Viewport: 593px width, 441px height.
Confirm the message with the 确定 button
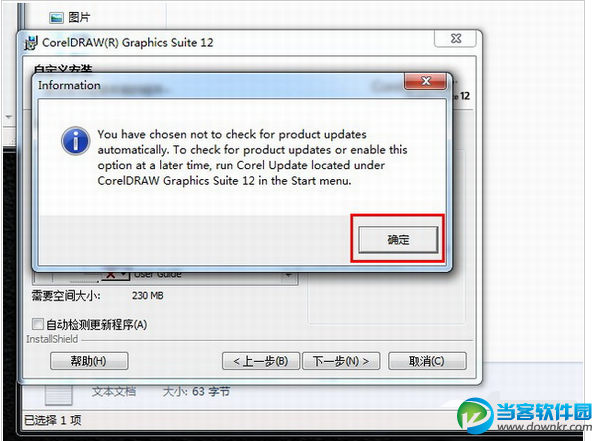[x=398, y=239]
